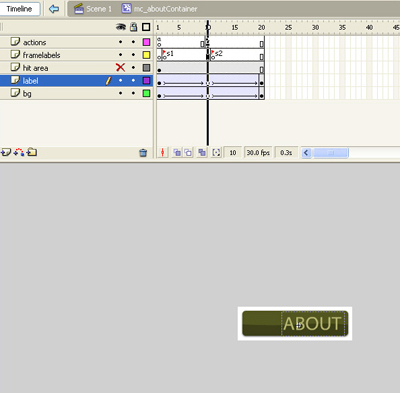
Task: Click Center Frame button
Action: [163, 153]
